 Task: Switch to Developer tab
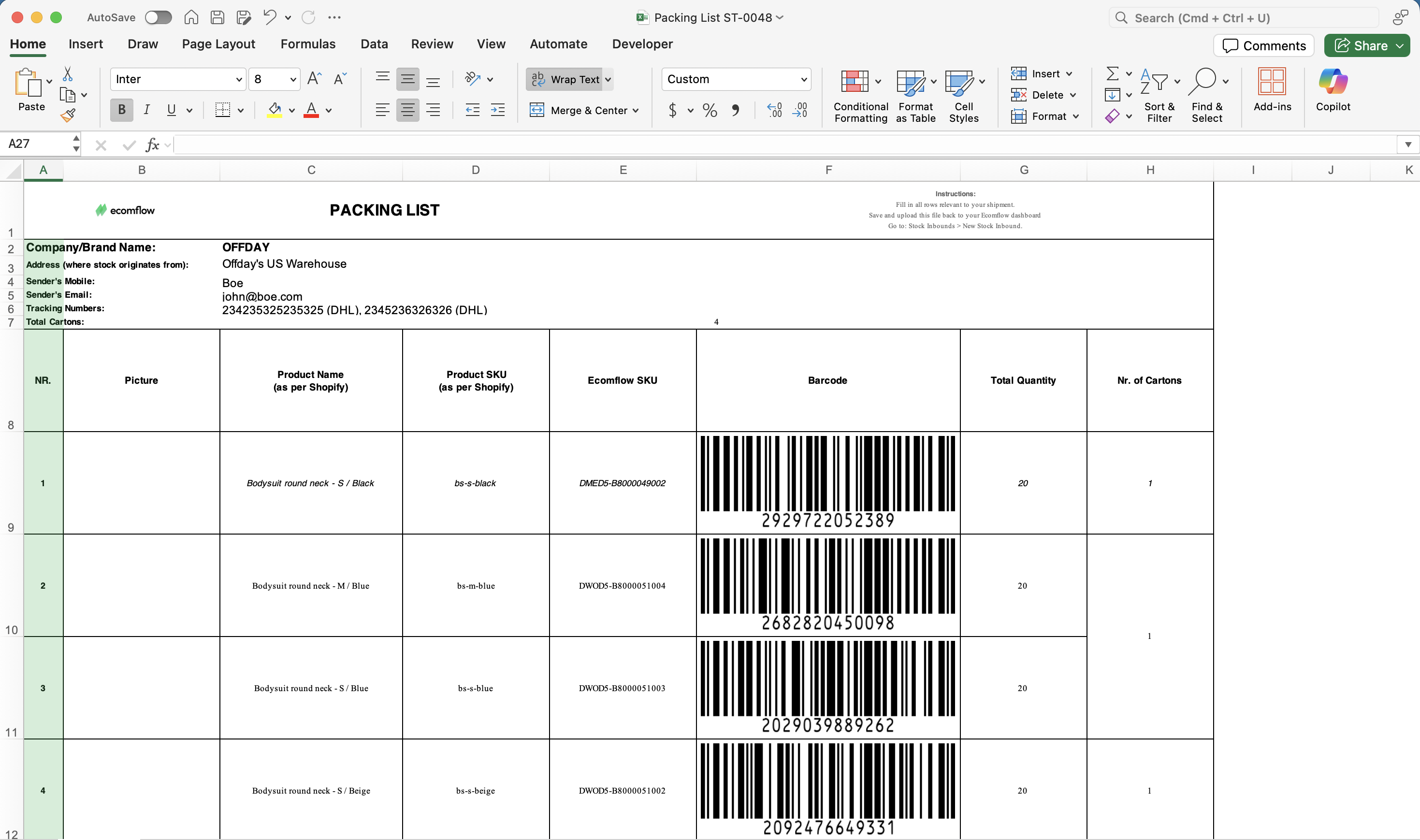tap(642, 44)
